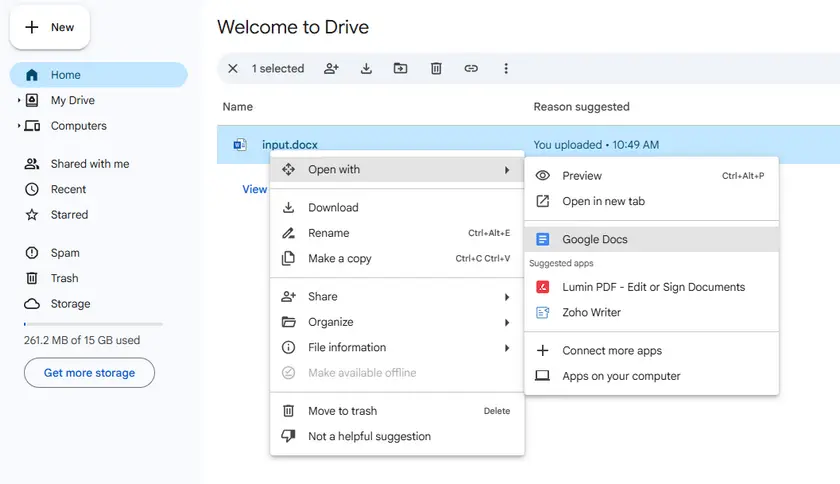
Task: Open the Recent files list
Action: 68,189
